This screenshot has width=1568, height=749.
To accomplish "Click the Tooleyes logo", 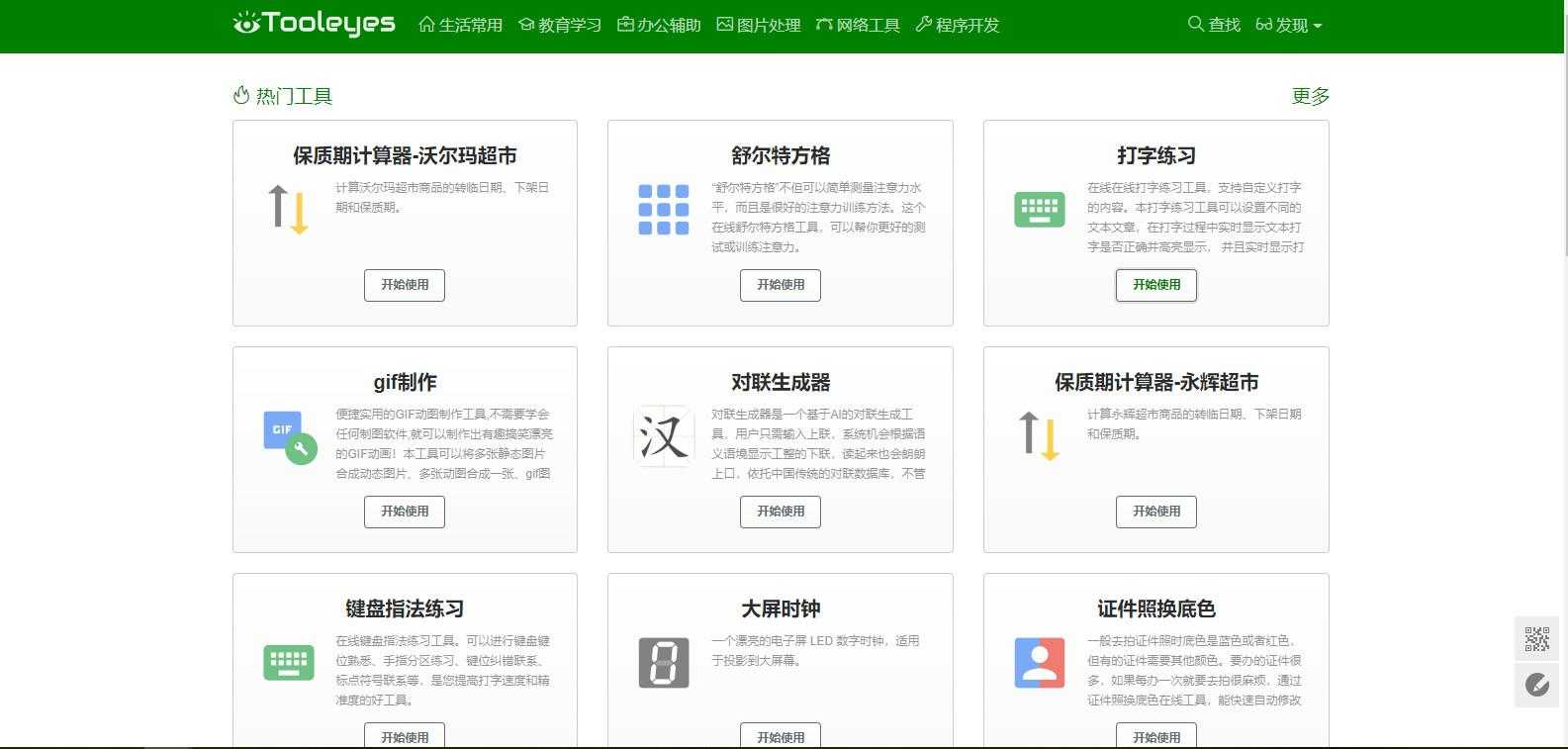I will [314, 24].
